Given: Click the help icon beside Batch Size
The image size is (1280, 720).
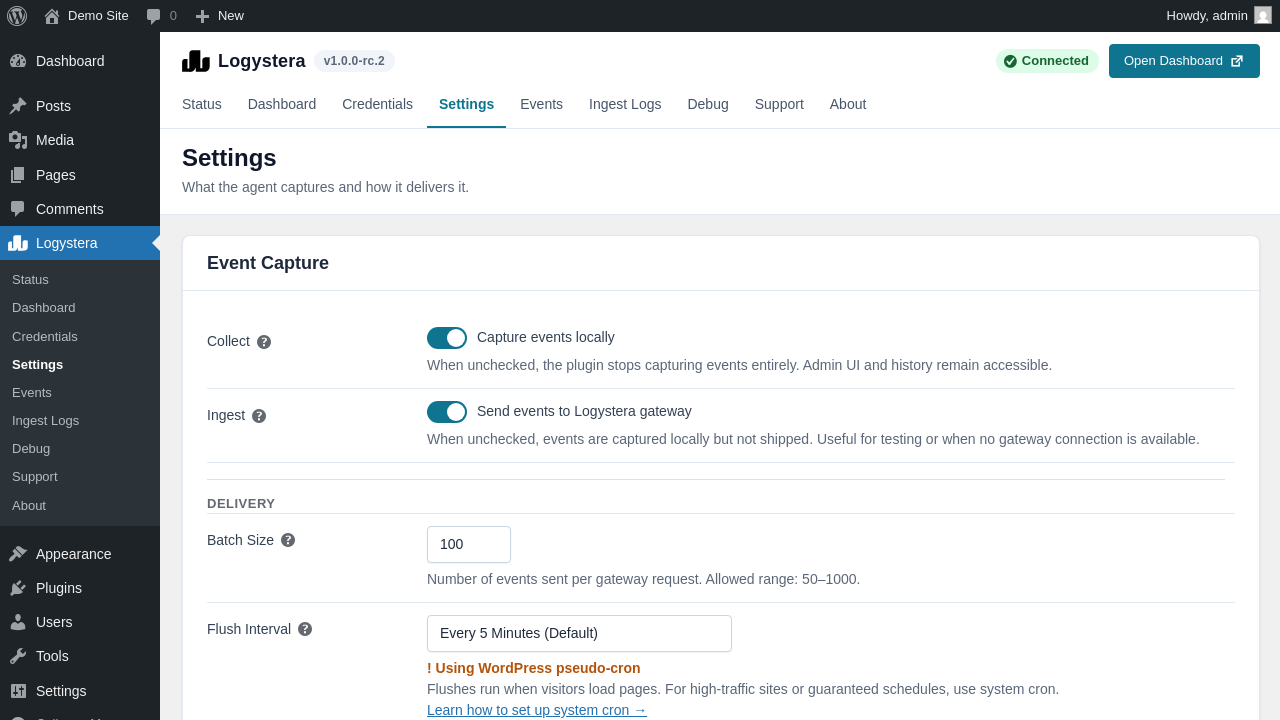Looking at the screenshot, I should click(288, 540).
